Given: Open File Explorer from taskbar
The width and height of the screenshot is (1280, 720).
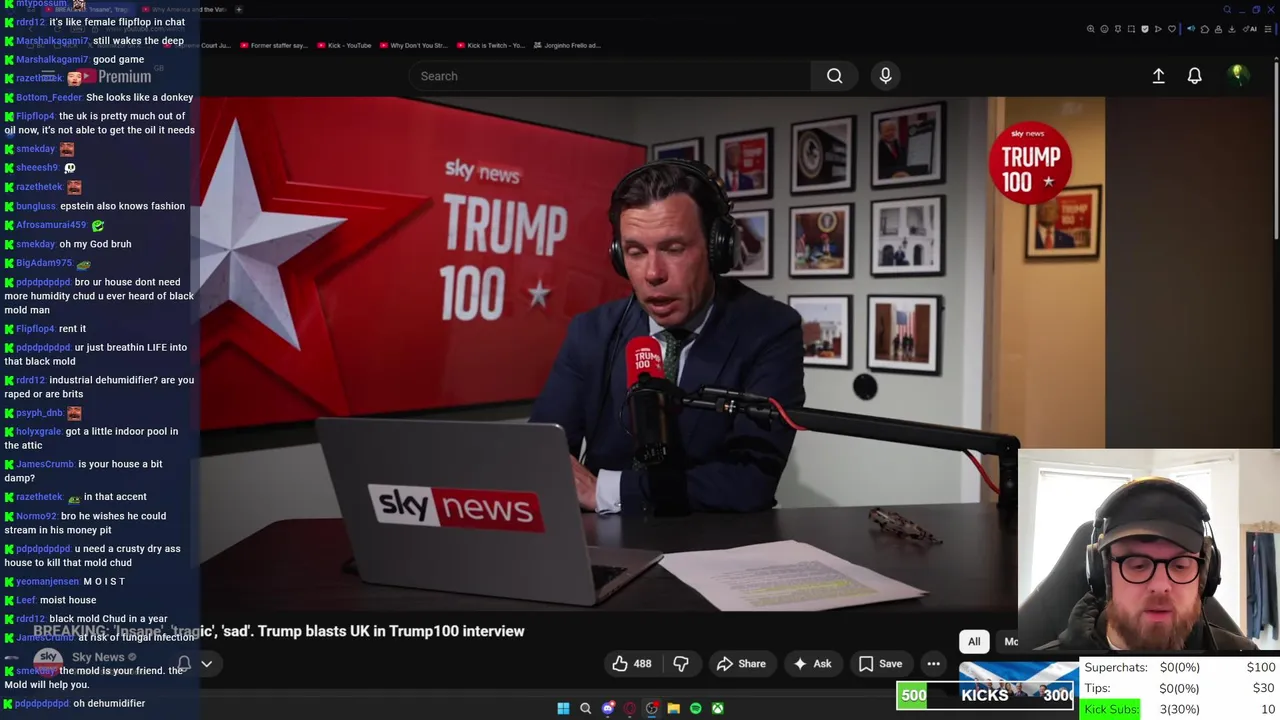Looking at the screenshot, I should coord(674,709).
